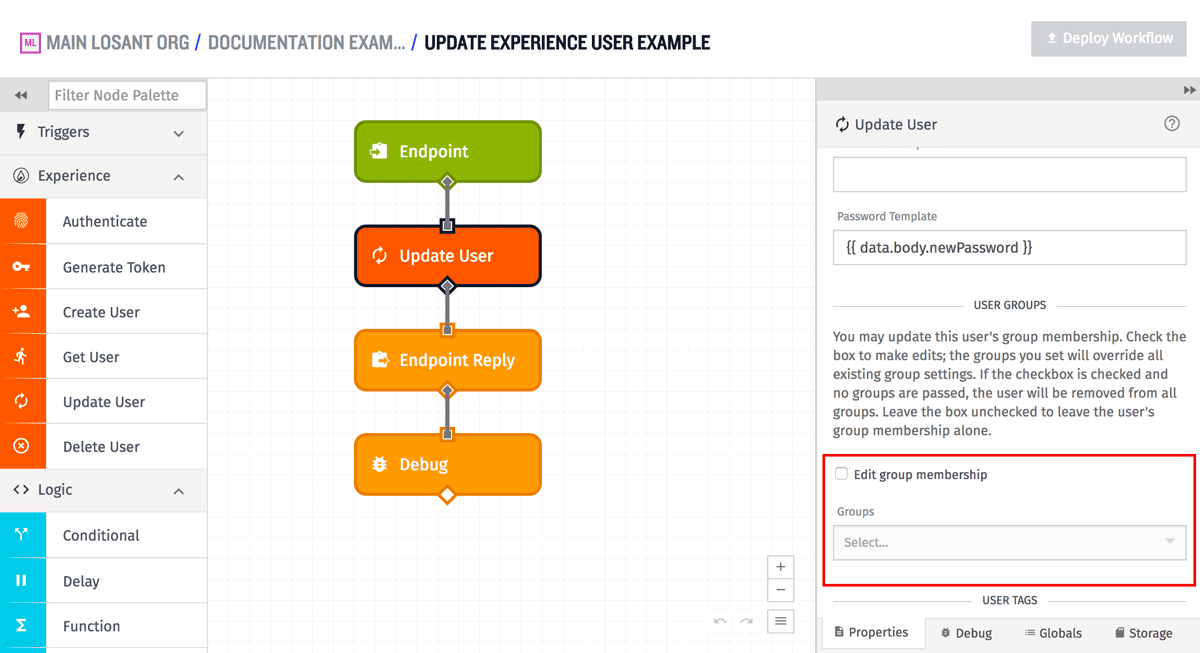
Task: Pick Get User from the node palette
Action: 104,357
